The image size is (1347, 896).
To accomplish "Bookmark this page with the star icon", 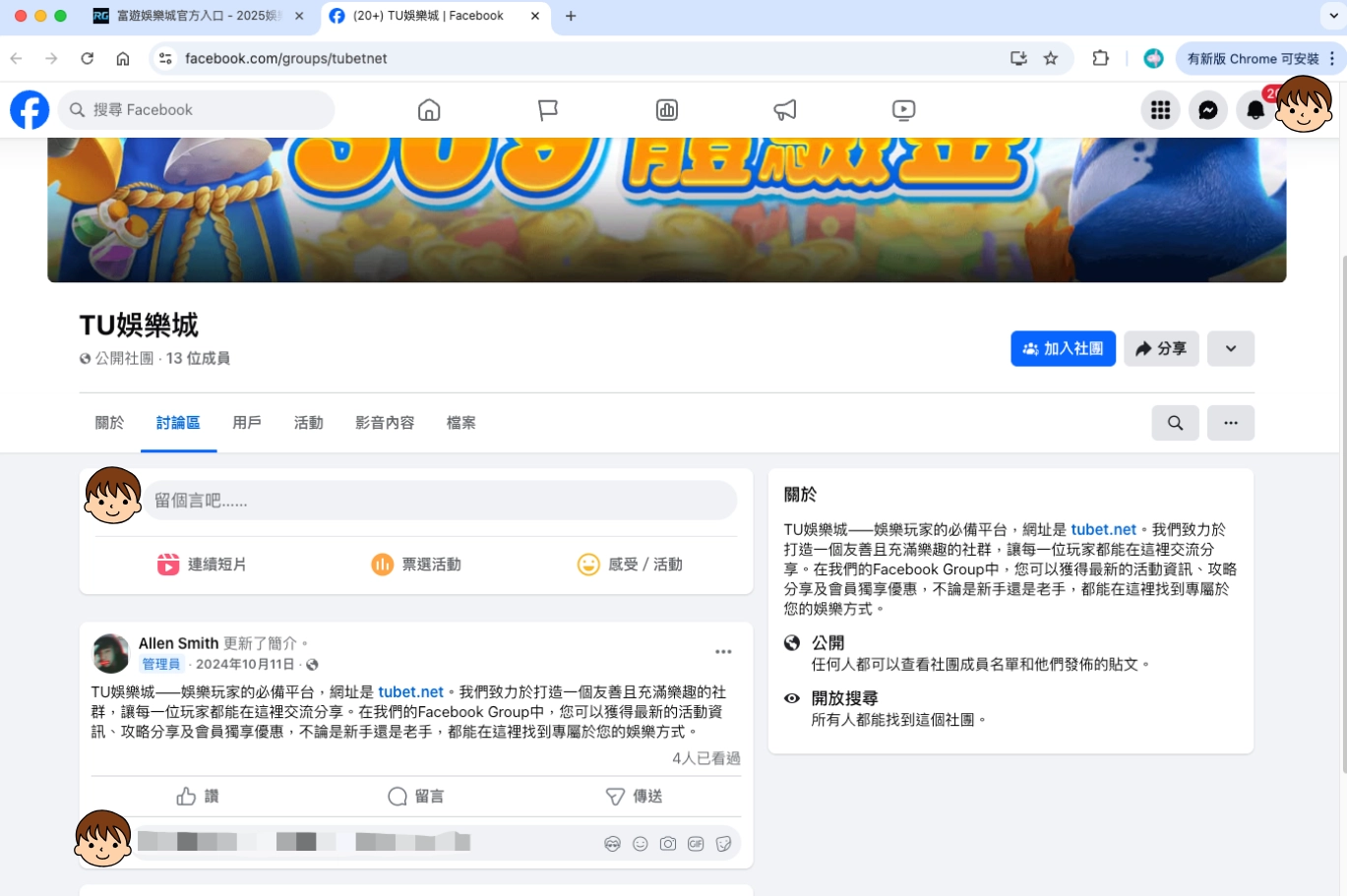I will point(1051,59).
